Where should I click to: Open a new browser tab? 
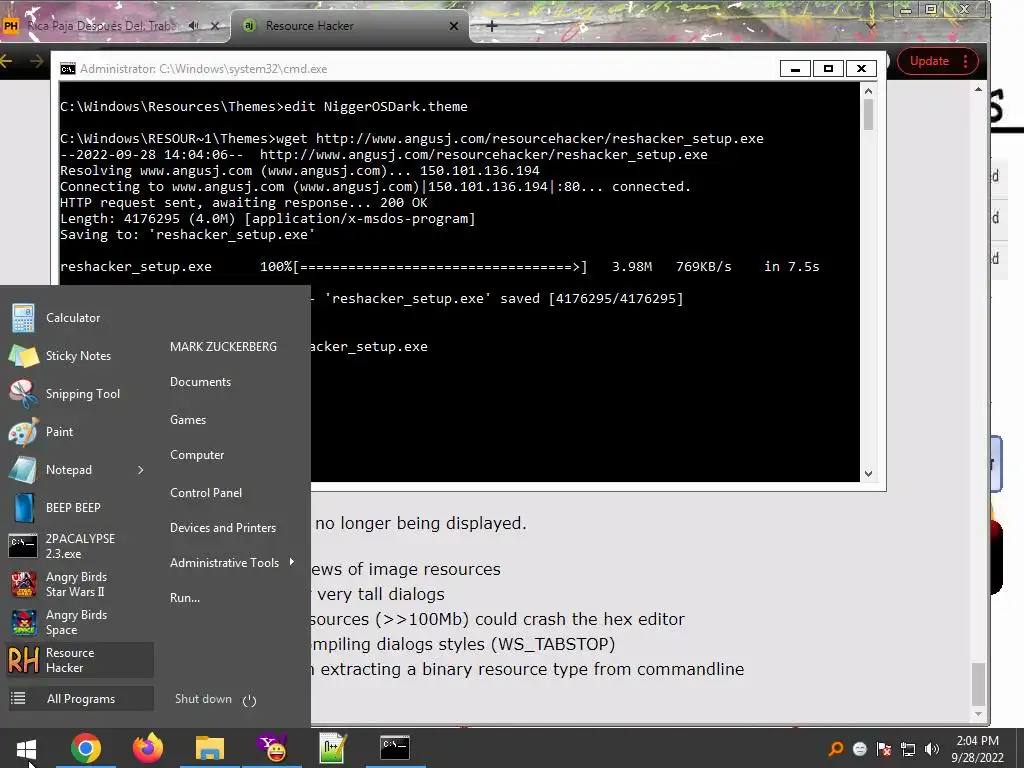492,26
